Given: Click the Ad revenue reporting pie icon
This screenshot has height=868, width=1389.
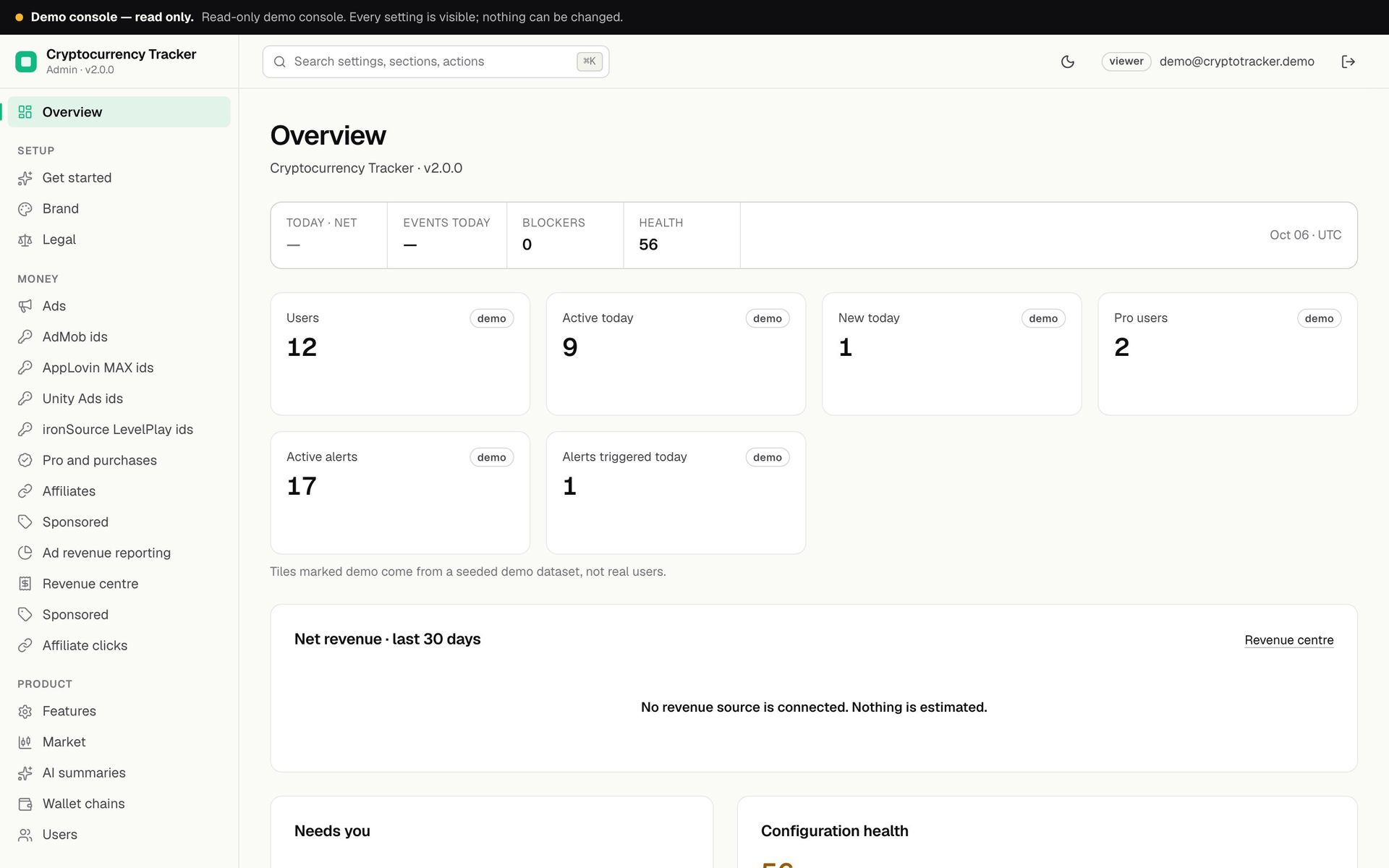Looking at the screenshot, I should 25,553.
